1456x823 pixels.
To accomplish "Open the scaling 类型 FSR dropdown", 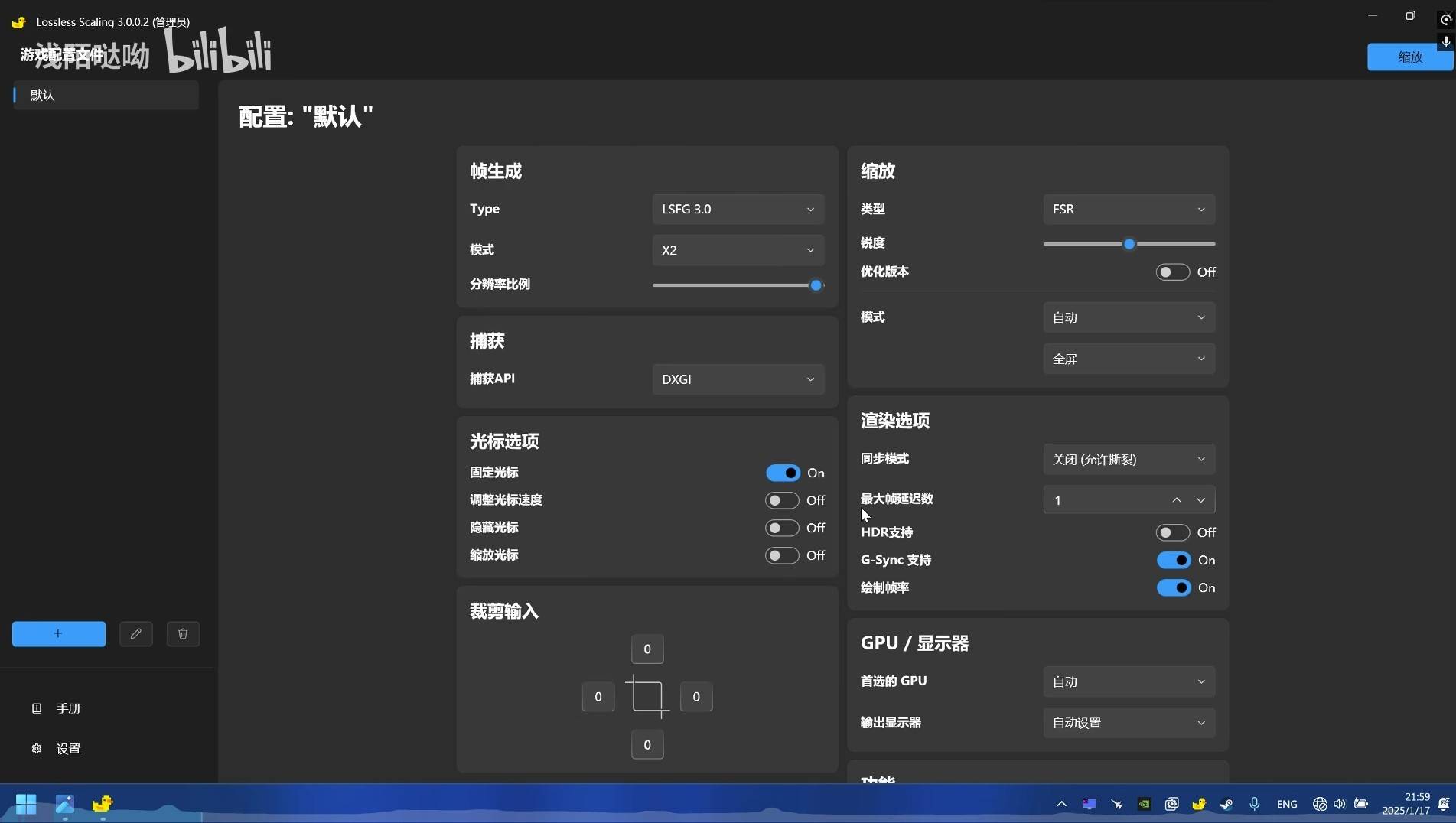I will click(x=1129, y=210).
